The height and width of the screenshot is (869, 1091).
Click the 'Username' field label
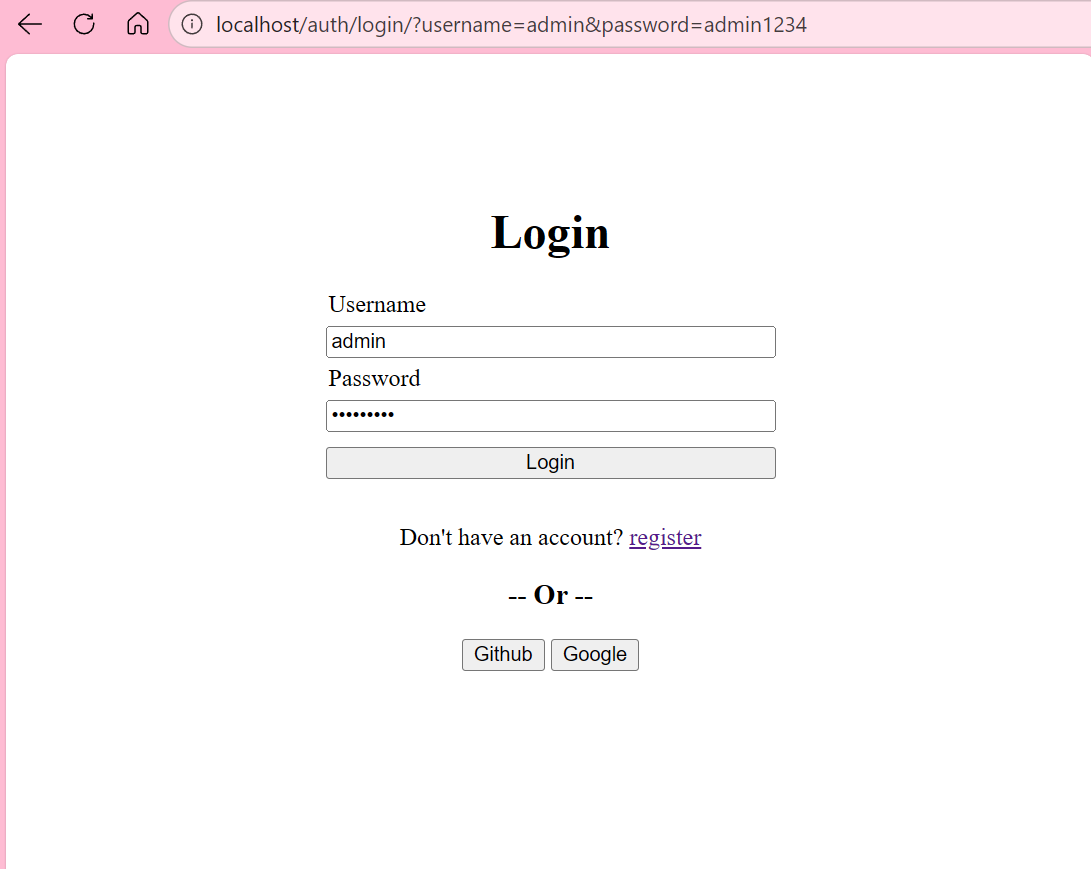pos(377,305)
